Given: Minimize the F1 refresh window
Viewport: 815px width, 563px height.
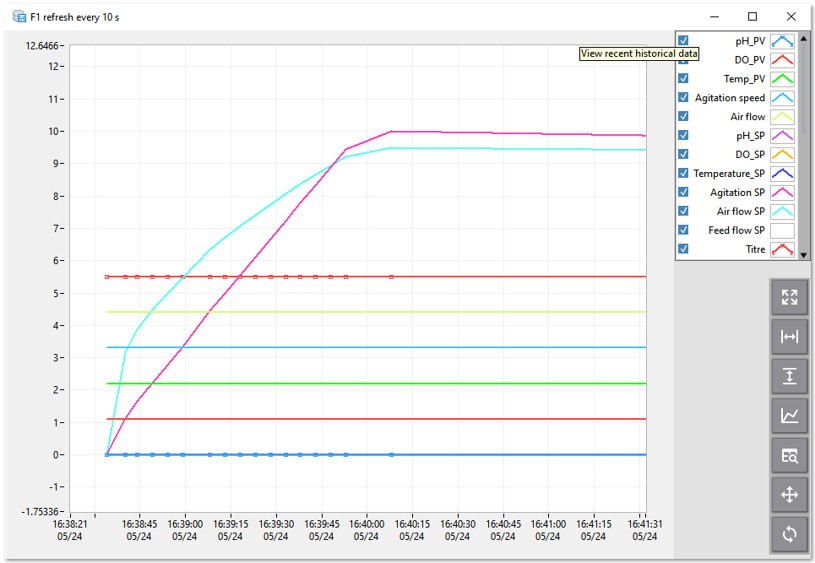Looking at the screenshot, I should coord(715,17).
